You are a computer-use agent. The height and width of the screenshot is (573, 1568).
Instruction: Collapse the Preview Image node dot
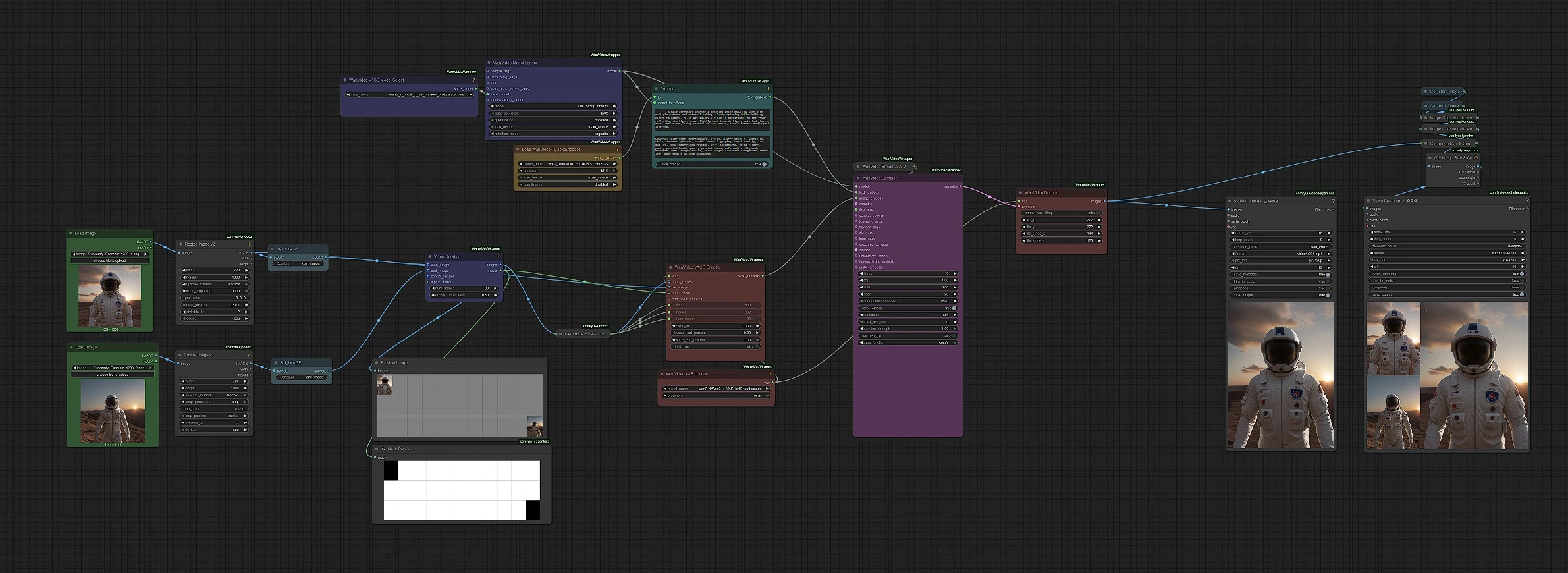(377, 362)
